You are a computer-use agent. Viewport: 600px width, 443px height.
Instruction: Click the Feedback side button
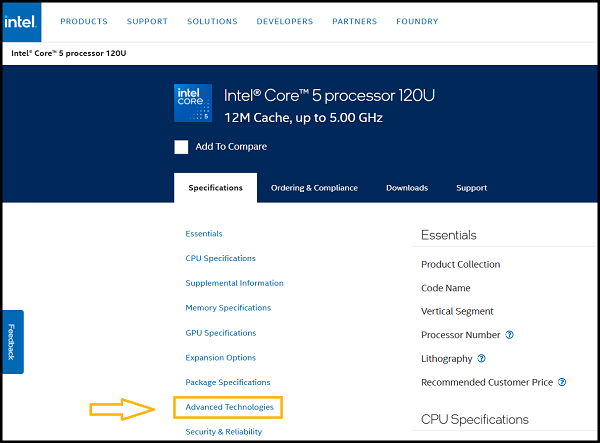tap(11, 342)
